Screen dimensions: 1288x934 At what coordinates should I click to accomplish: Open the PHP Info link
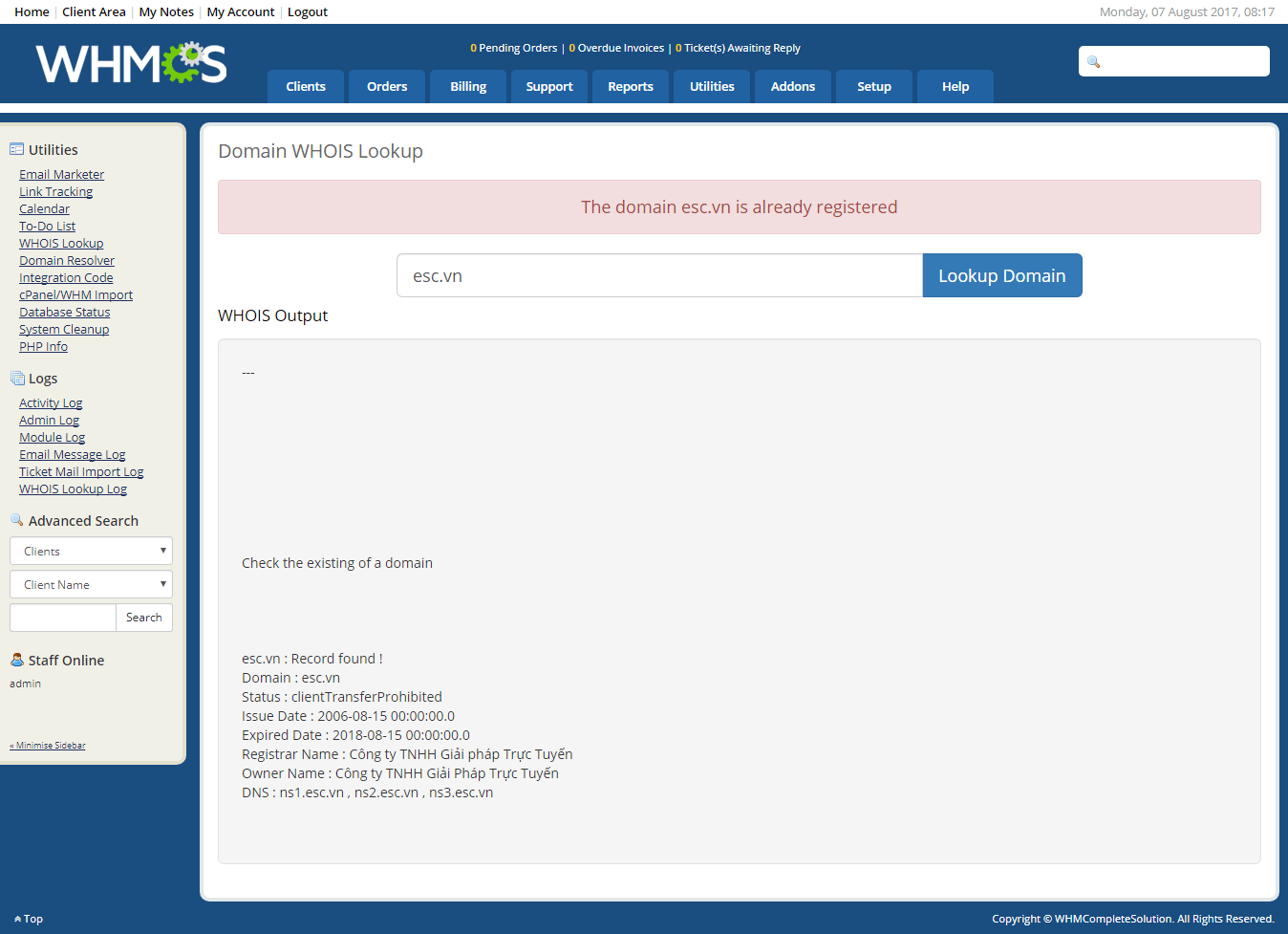pos(43,346)
